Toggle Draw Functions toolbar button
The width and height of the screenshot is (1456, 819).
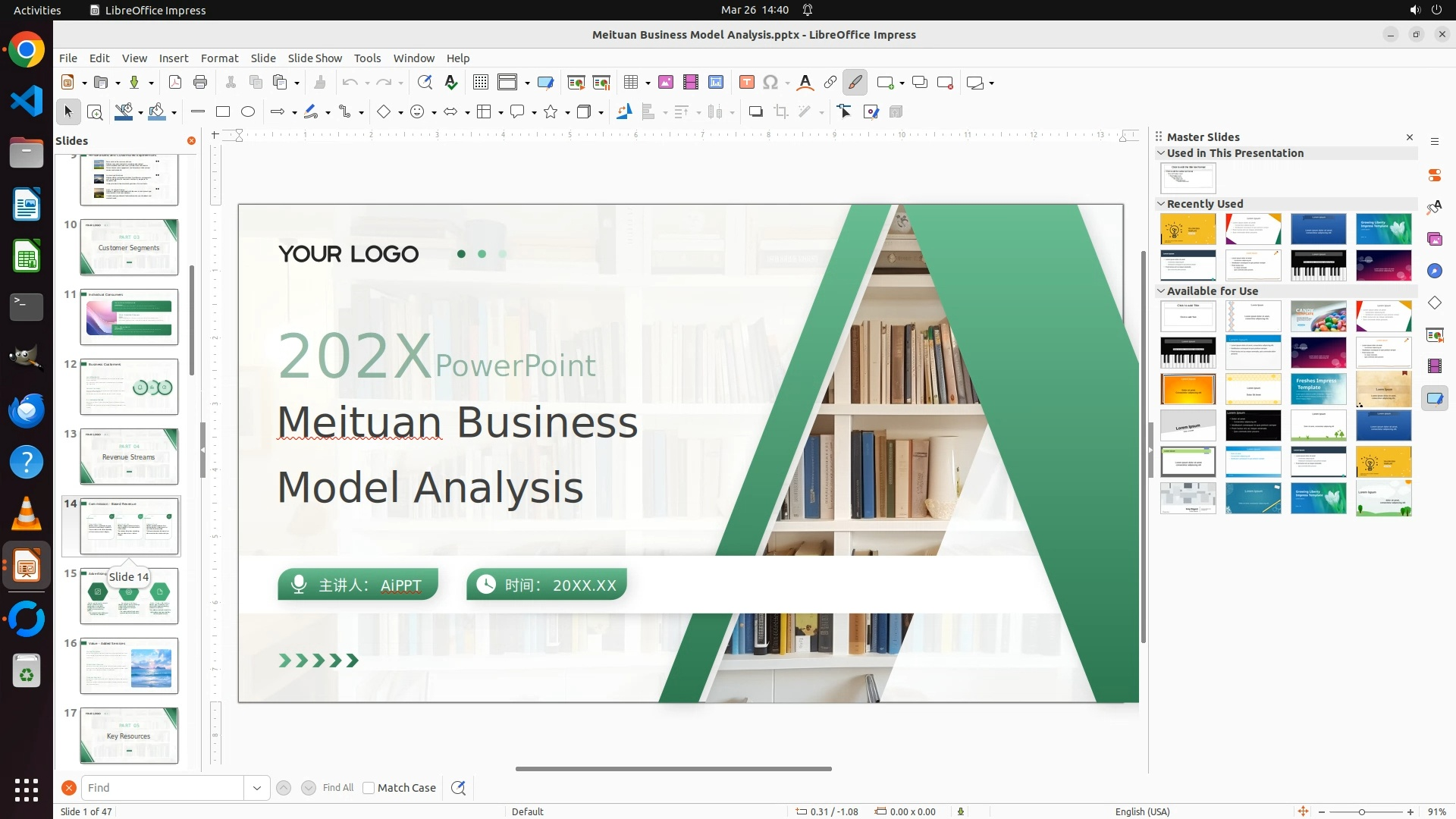tap(855, 83)
